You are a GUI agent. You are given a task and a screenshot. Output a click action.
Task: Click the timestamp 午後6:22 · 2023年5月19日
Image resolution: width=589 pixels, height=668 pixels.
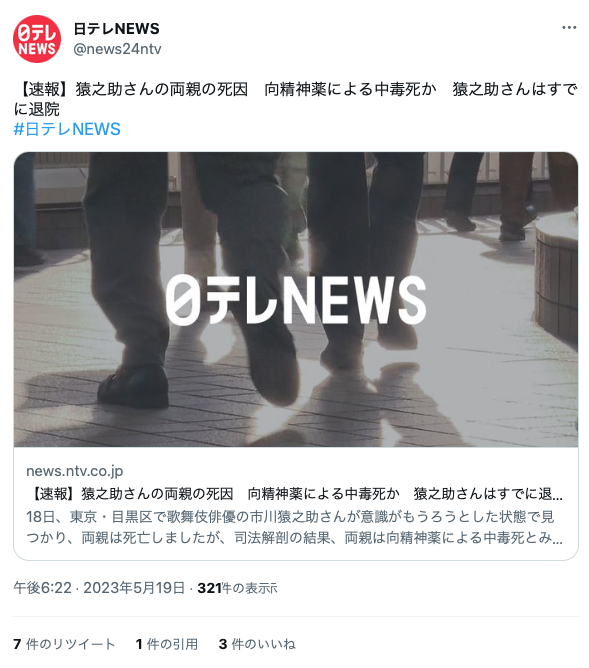[99, 588]
